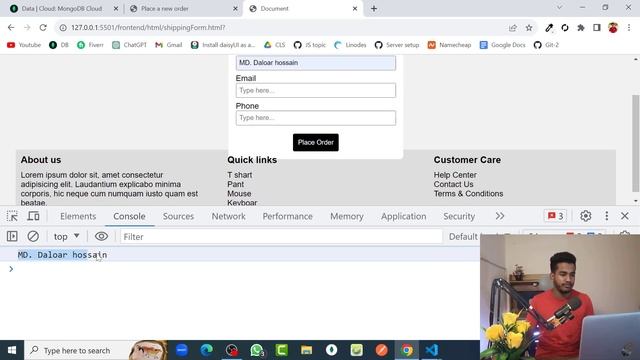
Task: Switch to the Place a new order tab
Action: (184, 8)
